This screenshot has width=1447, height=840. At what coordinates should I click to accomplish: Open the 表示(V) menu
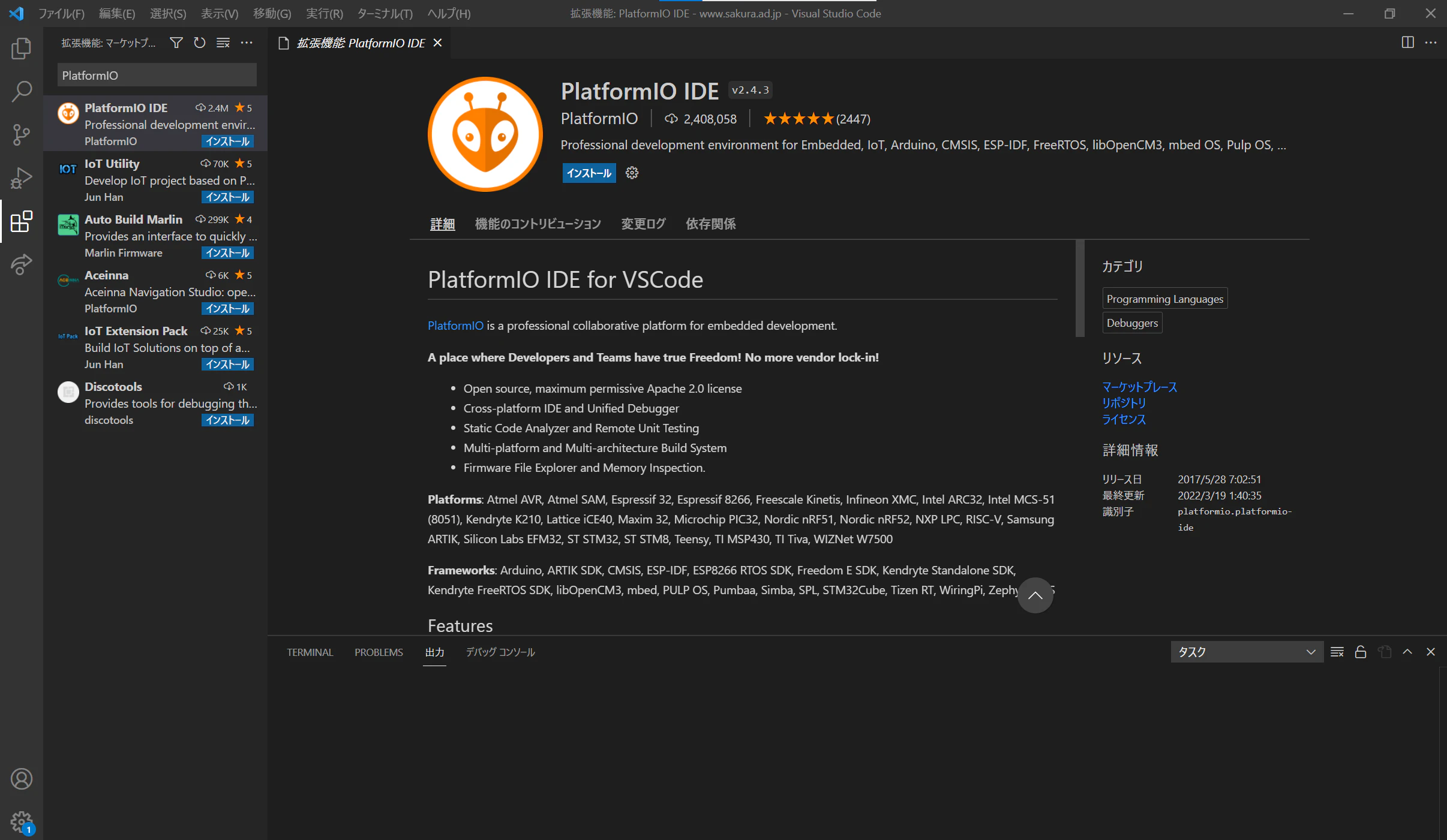219,13
